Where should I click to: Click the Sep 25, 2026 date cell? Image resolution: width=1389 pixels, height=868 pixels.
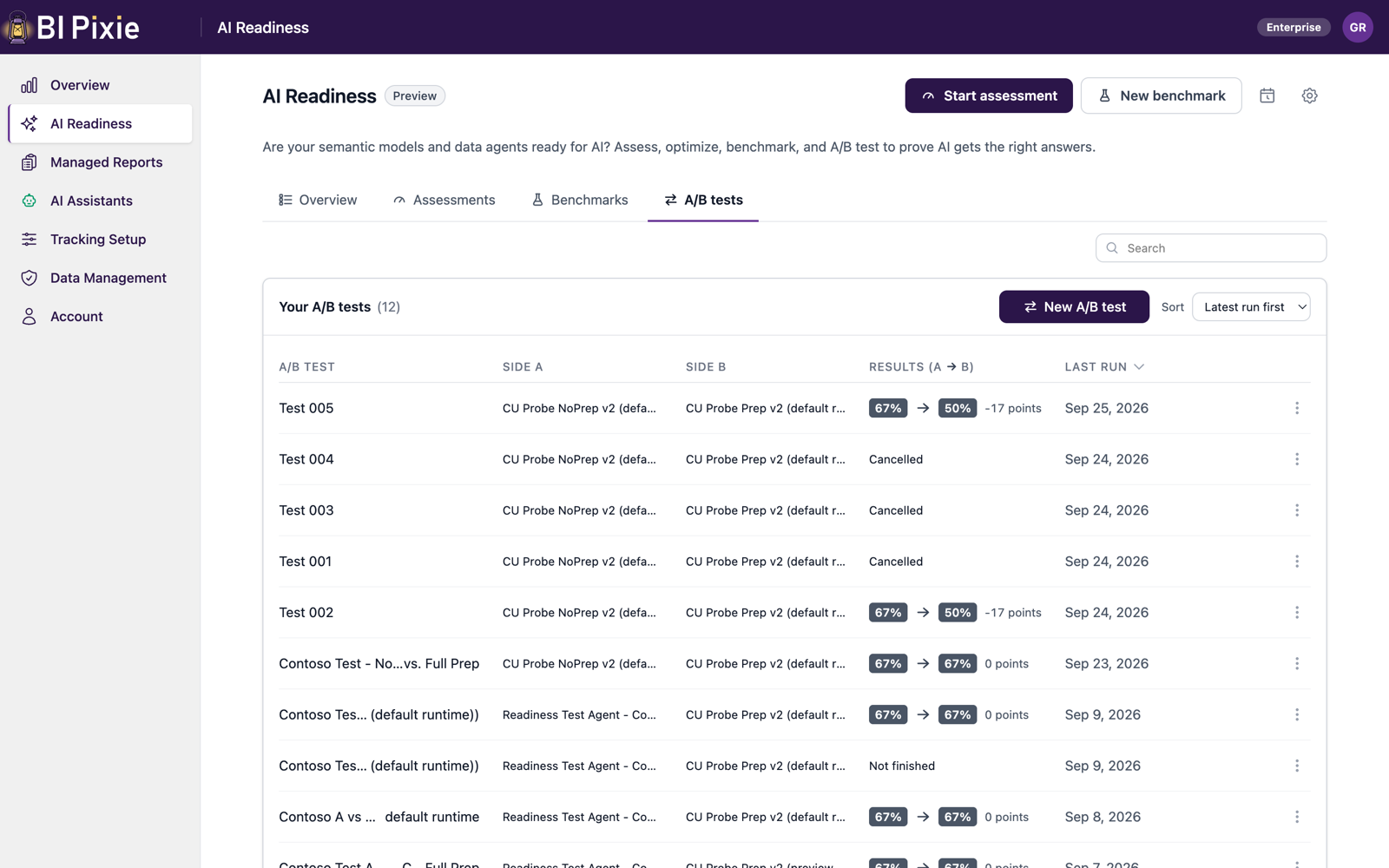coord(1107,408)
